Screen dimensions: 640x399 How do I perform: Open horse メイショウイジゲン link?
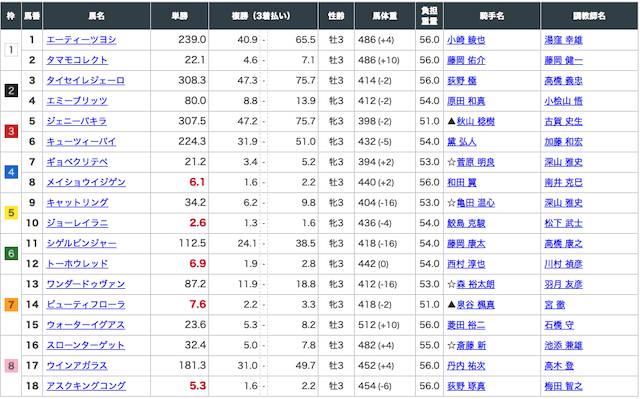(86, 182)
